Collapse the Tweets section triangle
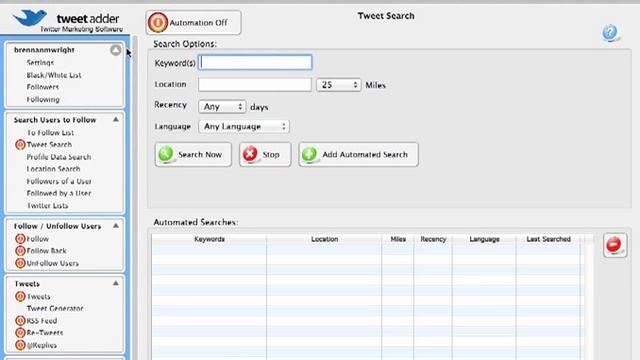The image size is (640, 360). click(x=116, y=283)
